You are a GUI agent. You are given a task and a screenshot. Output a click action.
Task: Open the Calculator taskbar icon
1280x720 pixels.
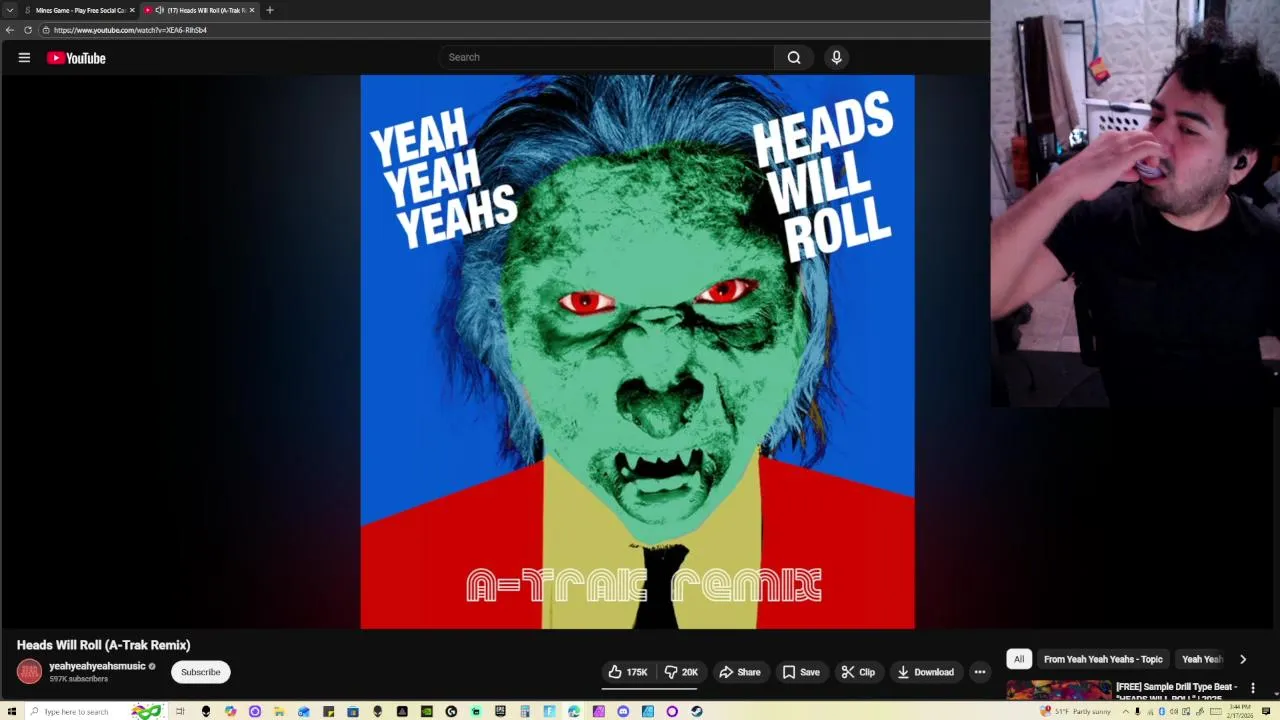point(524,711)
